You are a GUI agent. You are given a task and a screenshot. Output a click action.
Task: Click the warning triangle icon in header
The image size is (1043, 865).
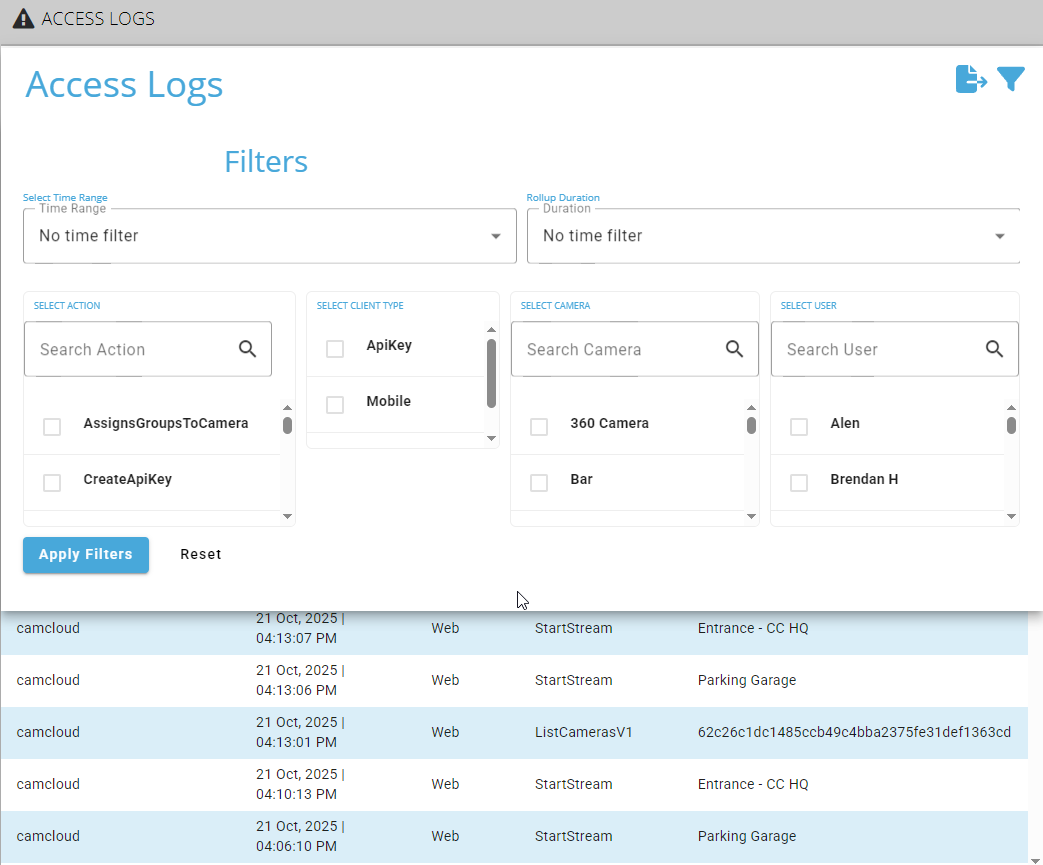click(23, 19)
